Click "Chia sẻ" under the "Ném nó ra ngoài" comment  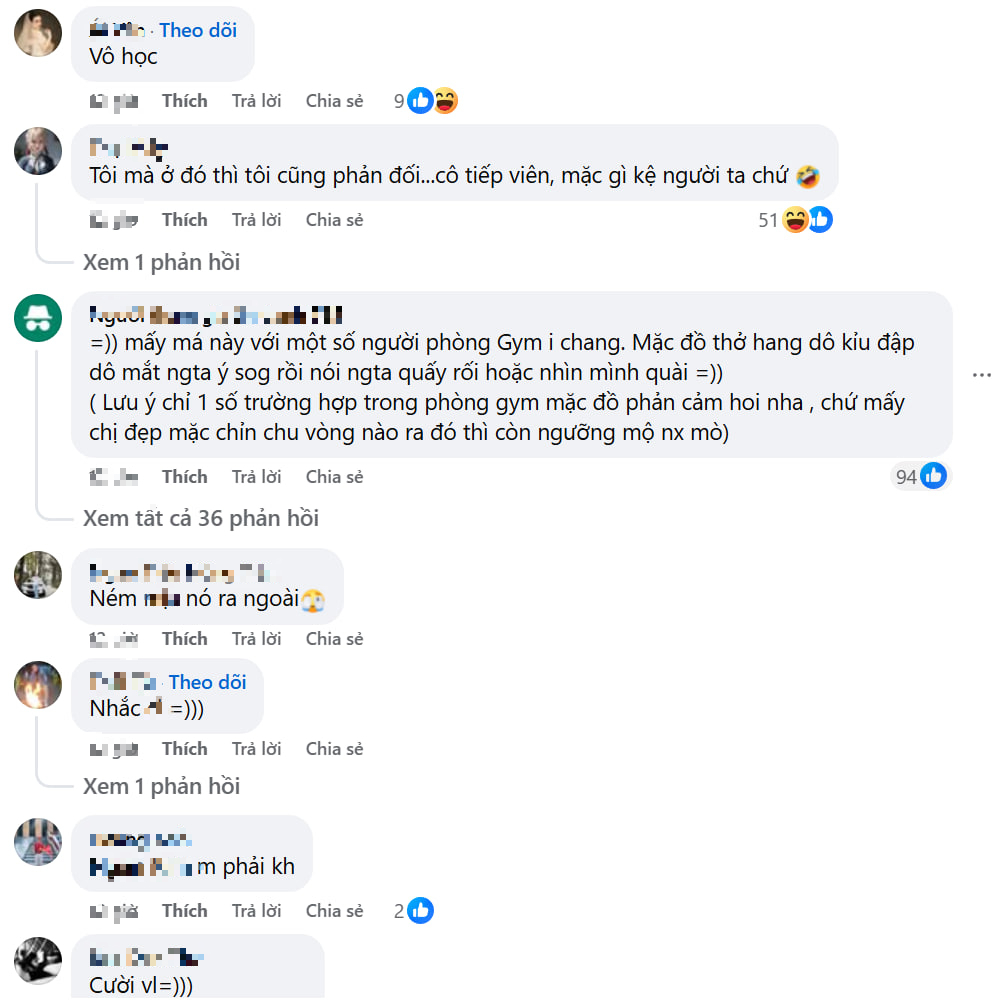tap(334, 638)
